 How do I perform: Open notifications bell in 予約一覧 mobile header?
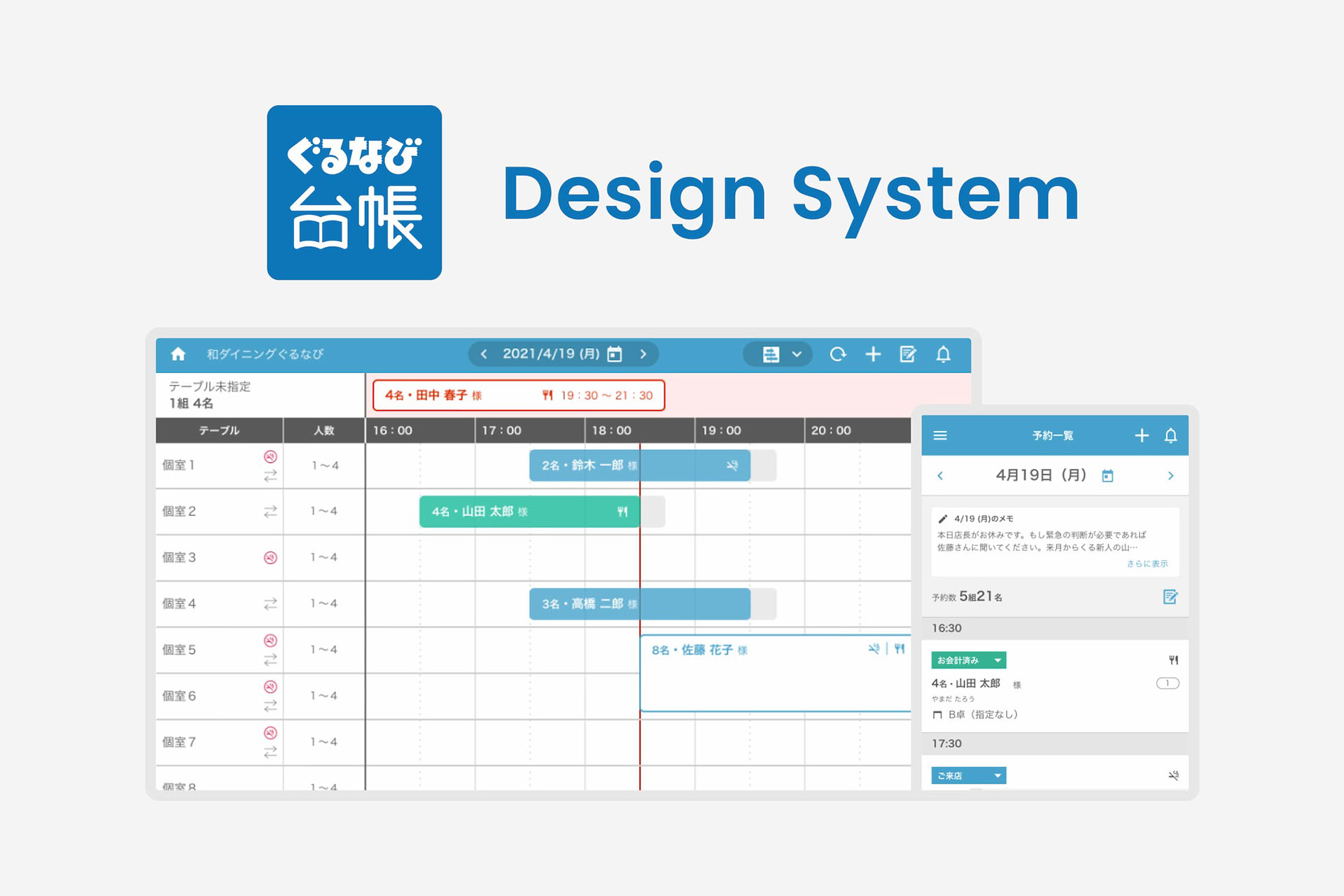[1170, 435]
